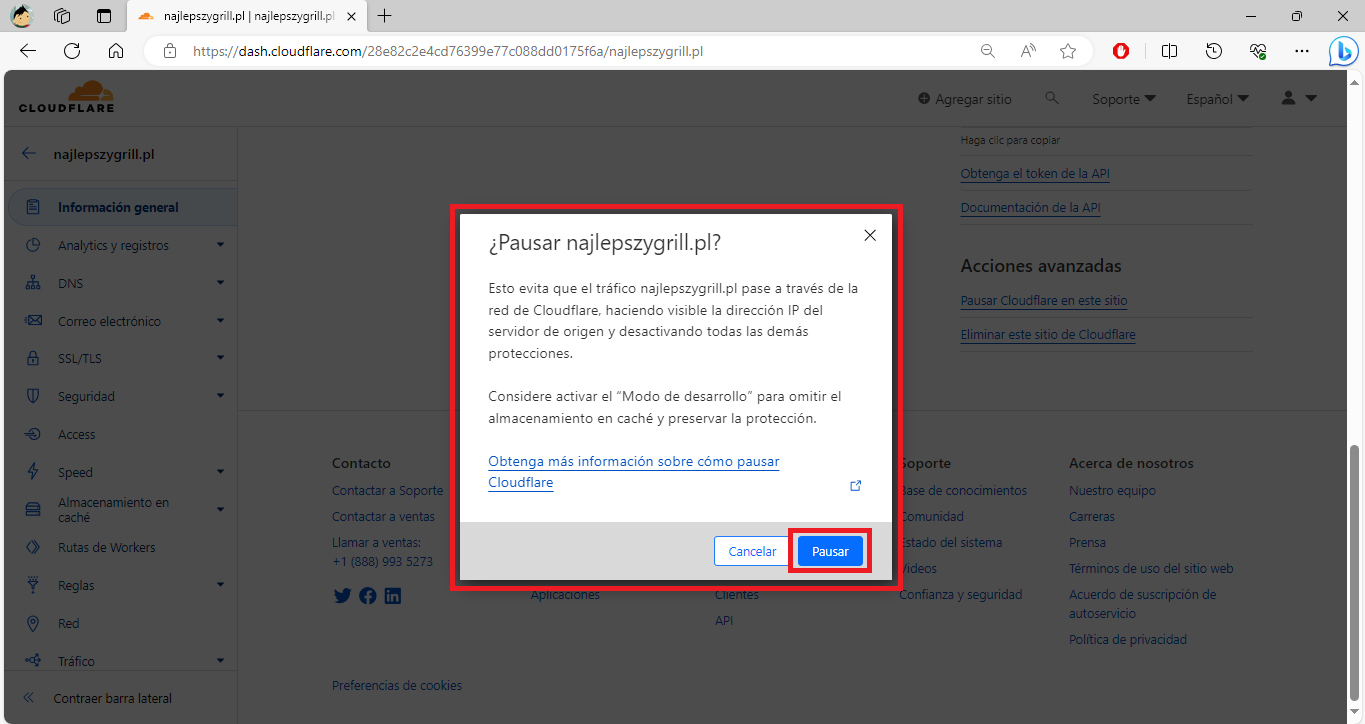Viewport: 1365px width, 724px height.
Task: Expand the Reglas section
Action: [220, 585]
